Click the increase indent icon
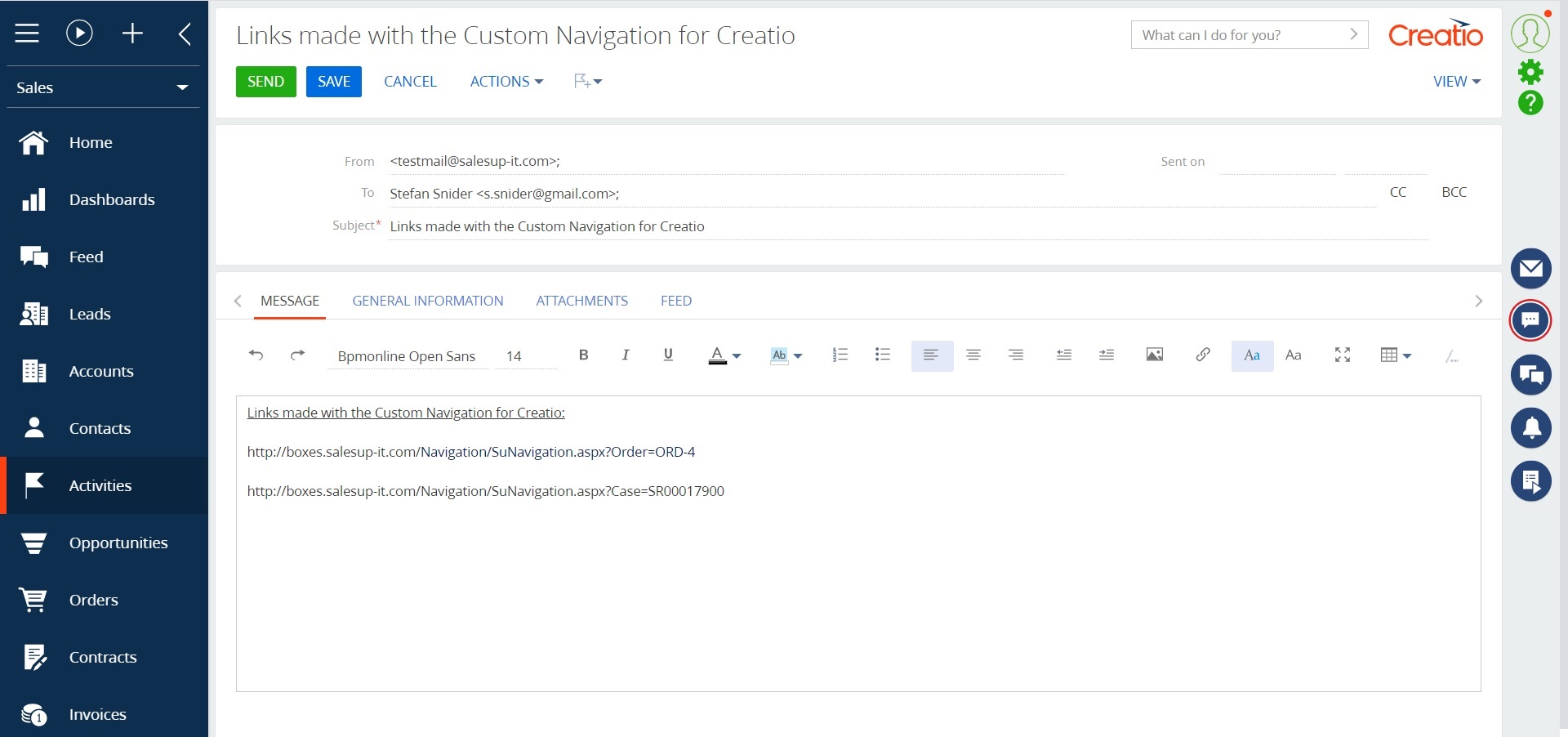The image size is (1568, 737). click(1107, 355)
